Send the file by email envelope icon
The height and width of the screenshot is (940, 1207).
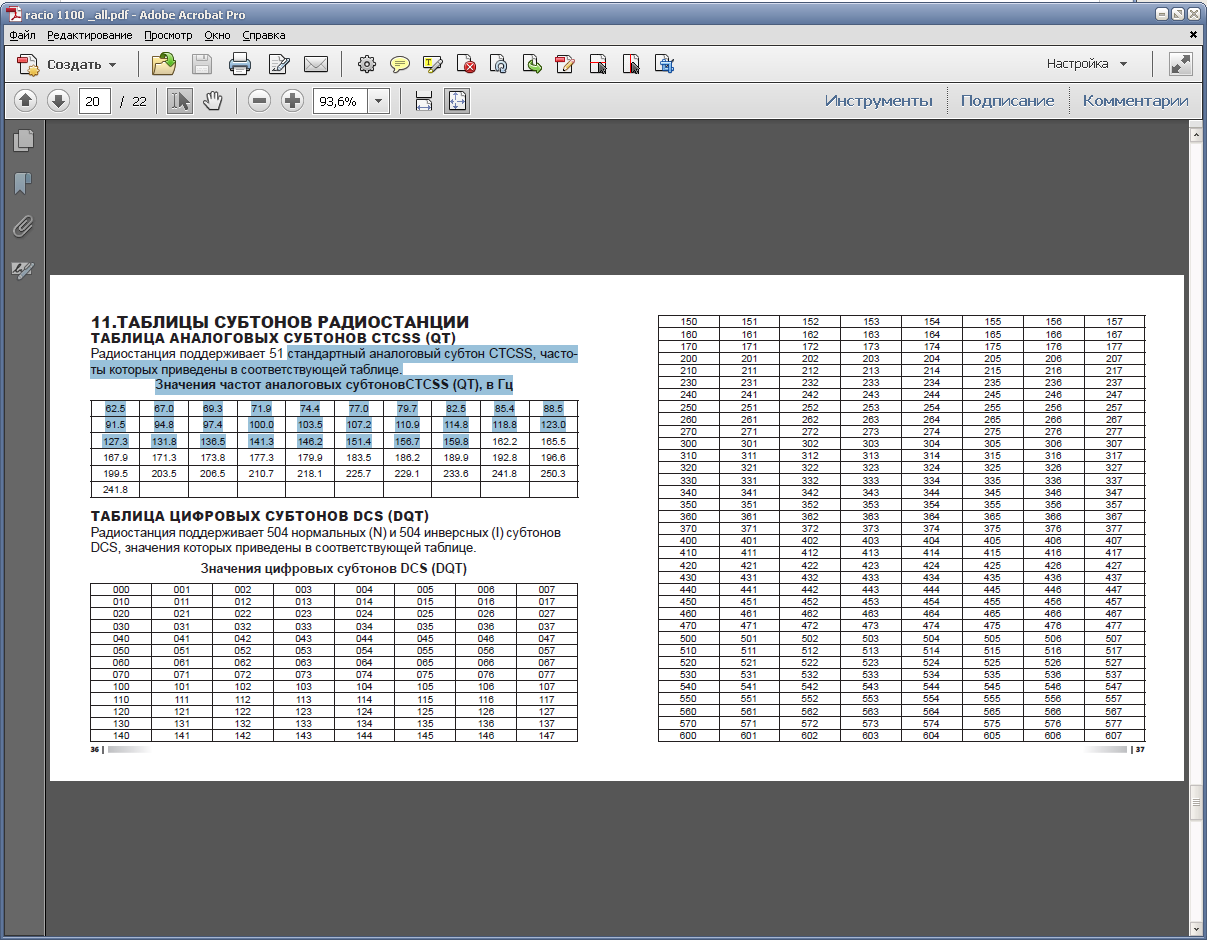pyautogui.click(x=316, y=65)
